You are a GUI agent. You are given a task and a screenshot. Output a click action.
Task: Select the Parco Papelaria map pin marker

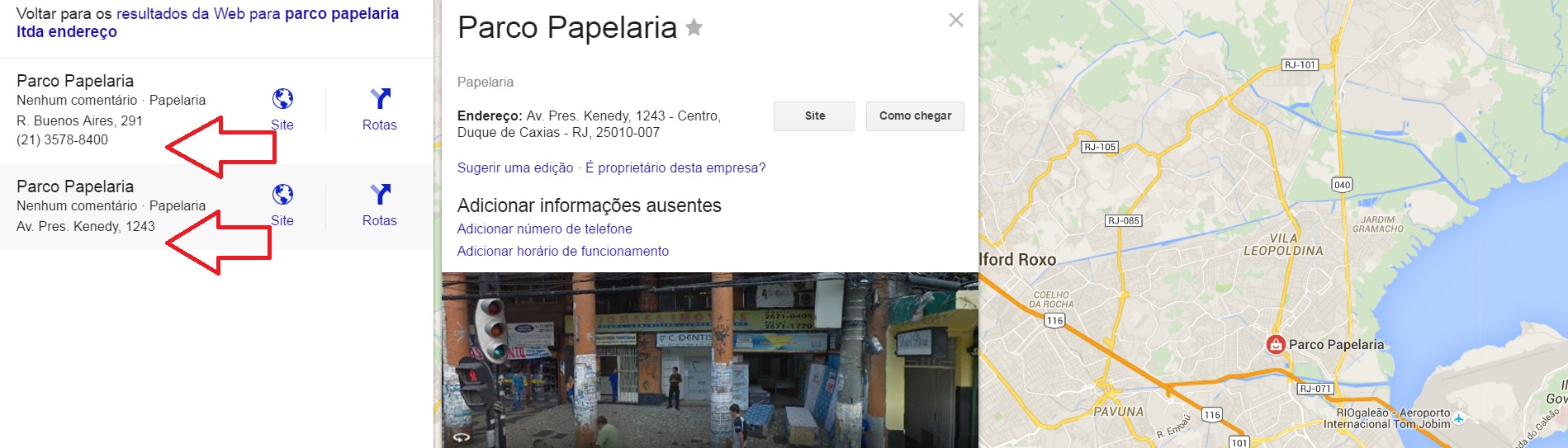1276,345
